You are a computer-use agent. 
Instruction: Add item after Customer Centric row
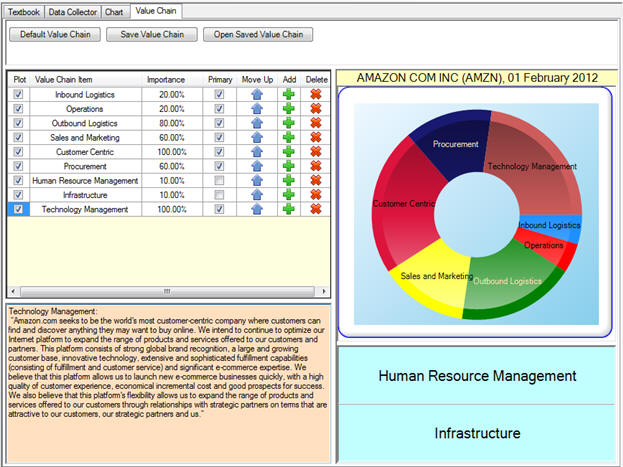289,151
